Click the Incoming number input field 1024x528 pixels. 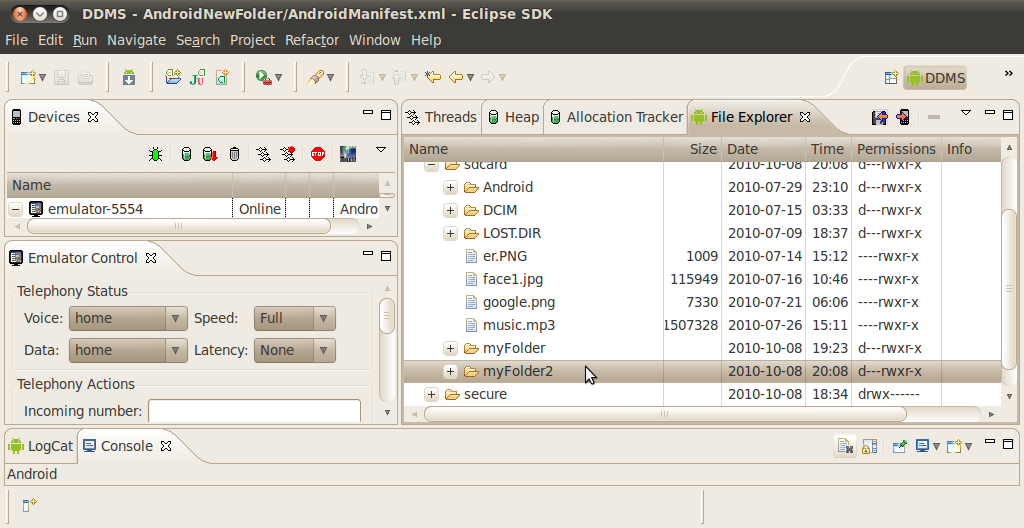255,411
